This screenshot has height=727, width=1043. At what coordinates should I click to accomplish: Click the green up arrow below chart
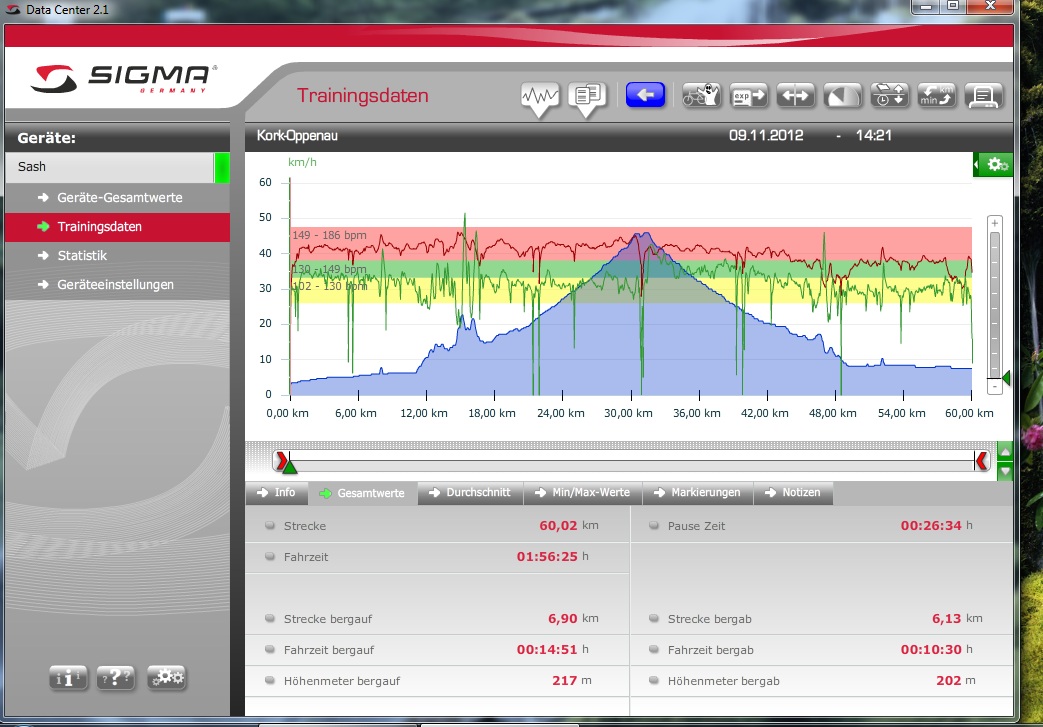pos(1006,451)
